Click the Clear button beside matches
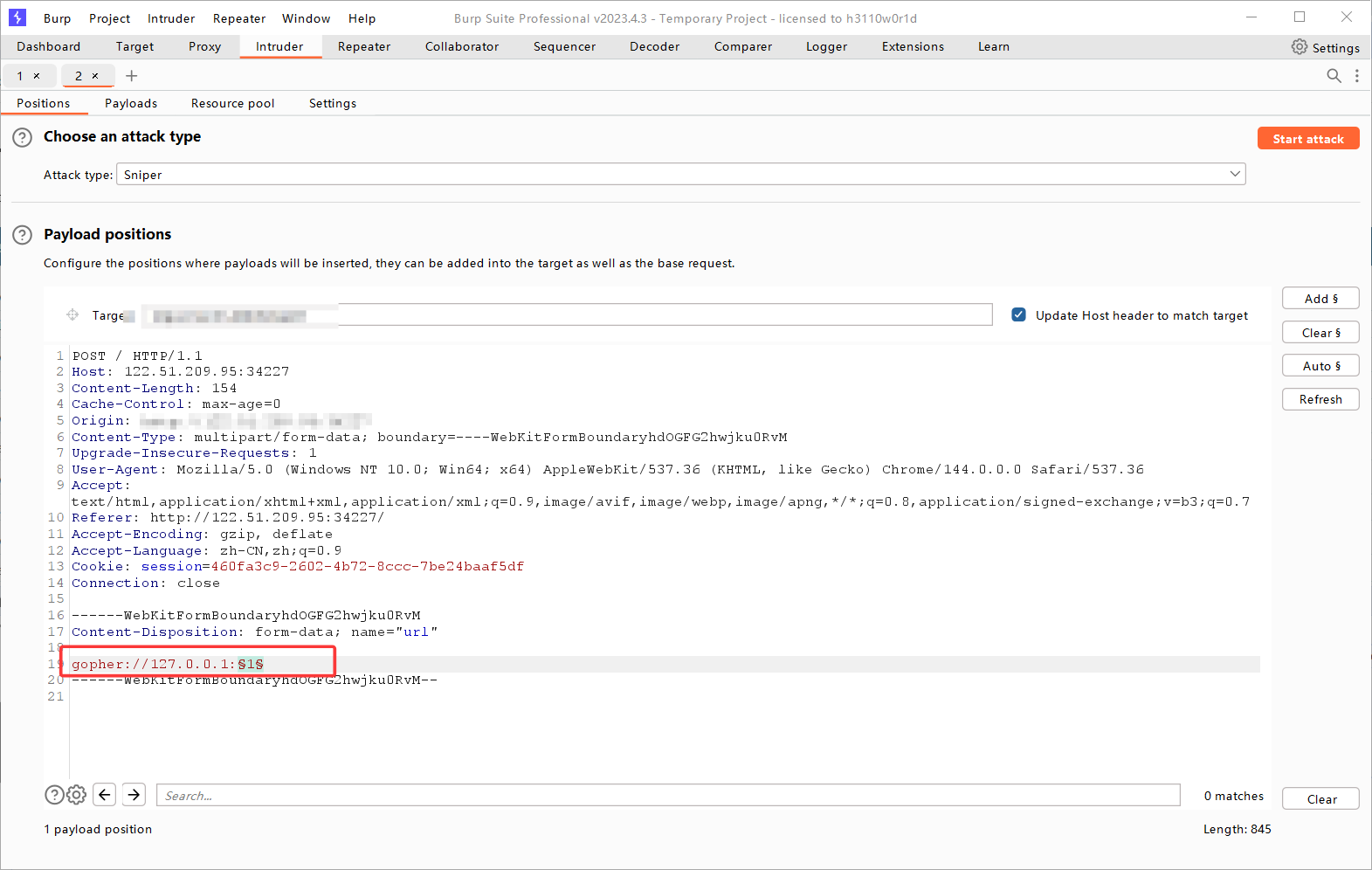 [x=1320, y=799]
